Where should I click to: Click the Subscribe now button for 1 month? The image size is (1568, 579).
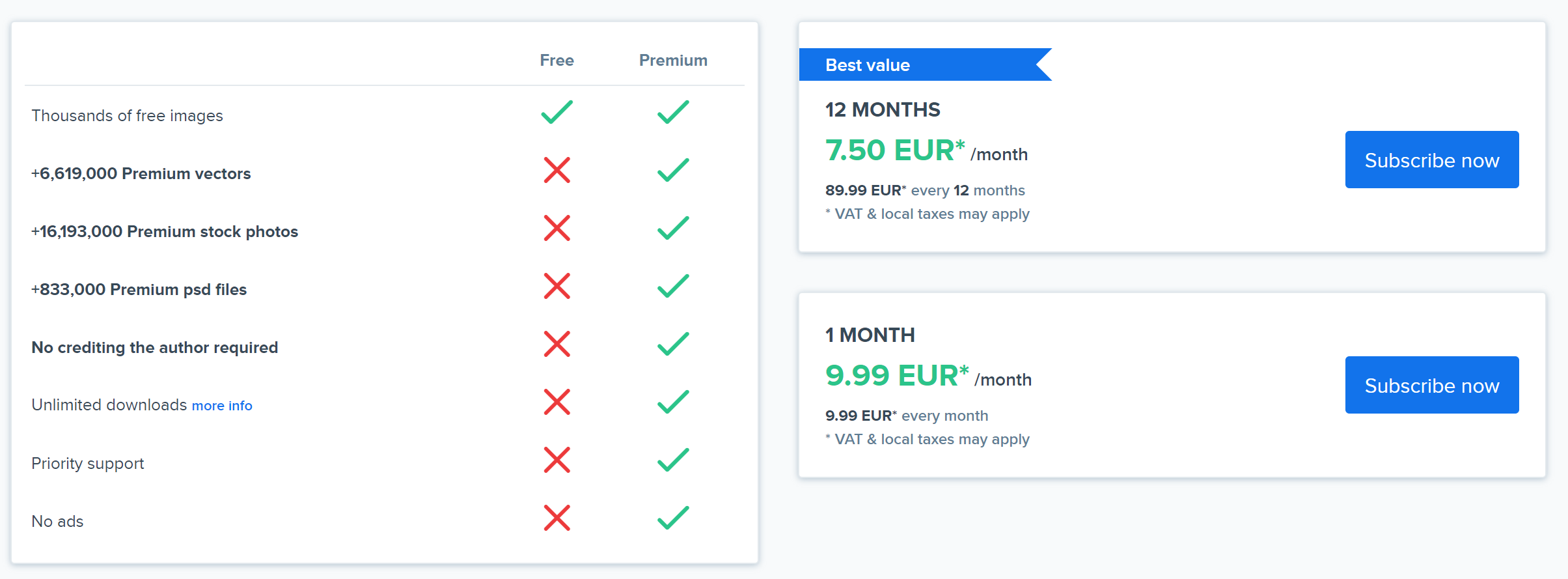click(1431, 385)
